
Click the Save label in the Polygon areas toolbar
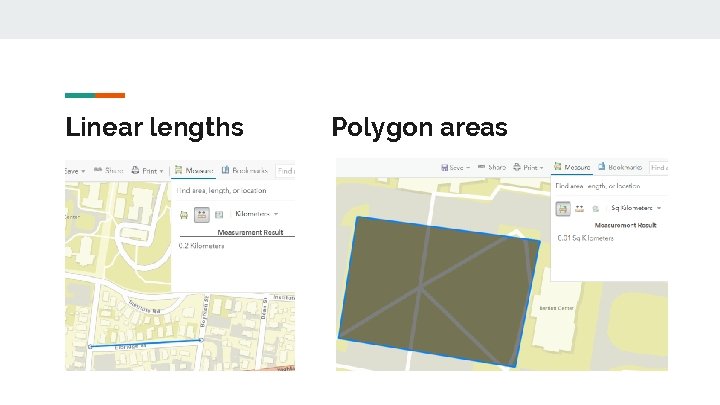(x=456, y=168)
